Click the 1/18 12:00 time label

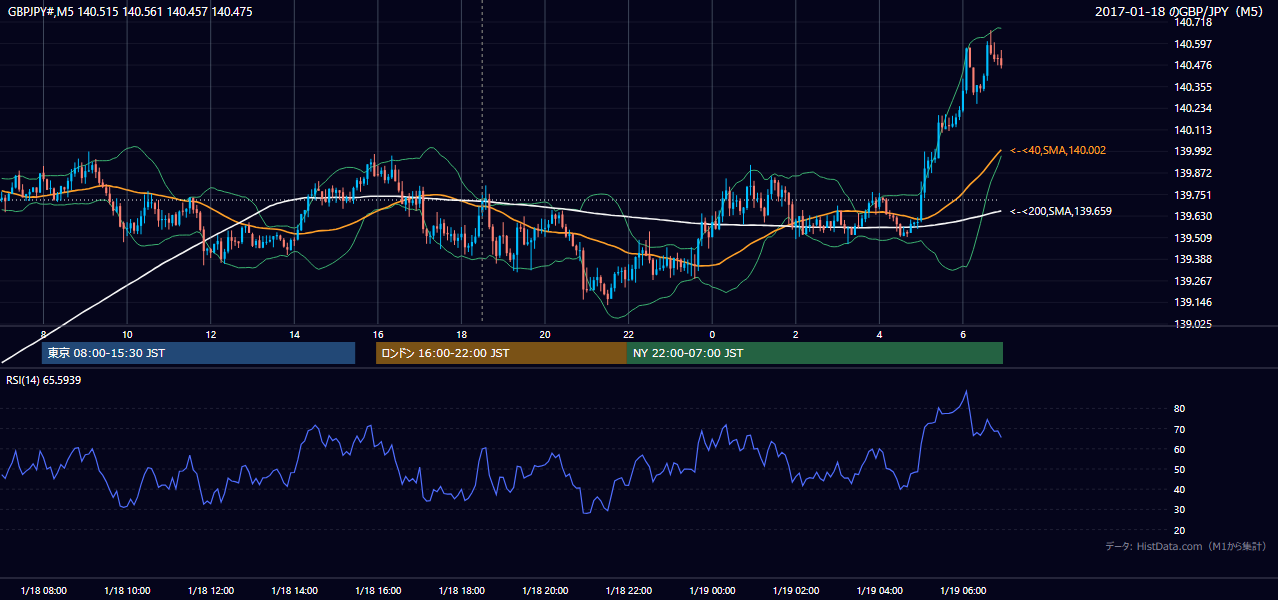click(x=210, y=591)
